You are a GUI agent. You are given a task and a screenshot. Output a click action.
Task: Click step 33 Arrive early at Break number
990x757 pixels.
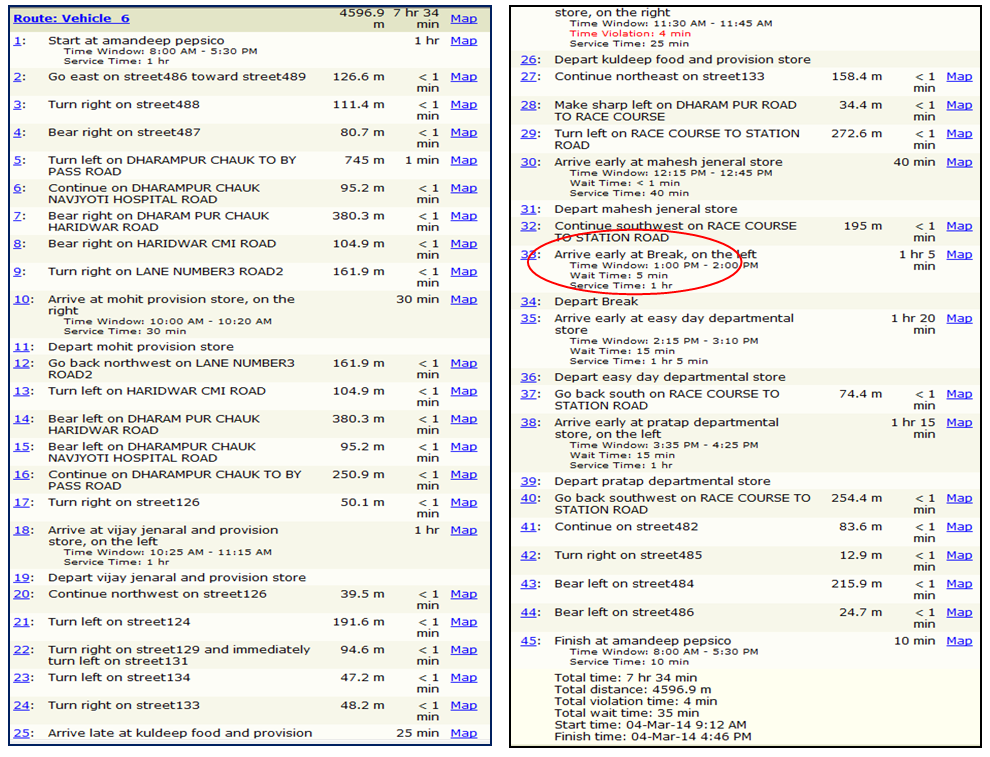(x=529, y=255)
